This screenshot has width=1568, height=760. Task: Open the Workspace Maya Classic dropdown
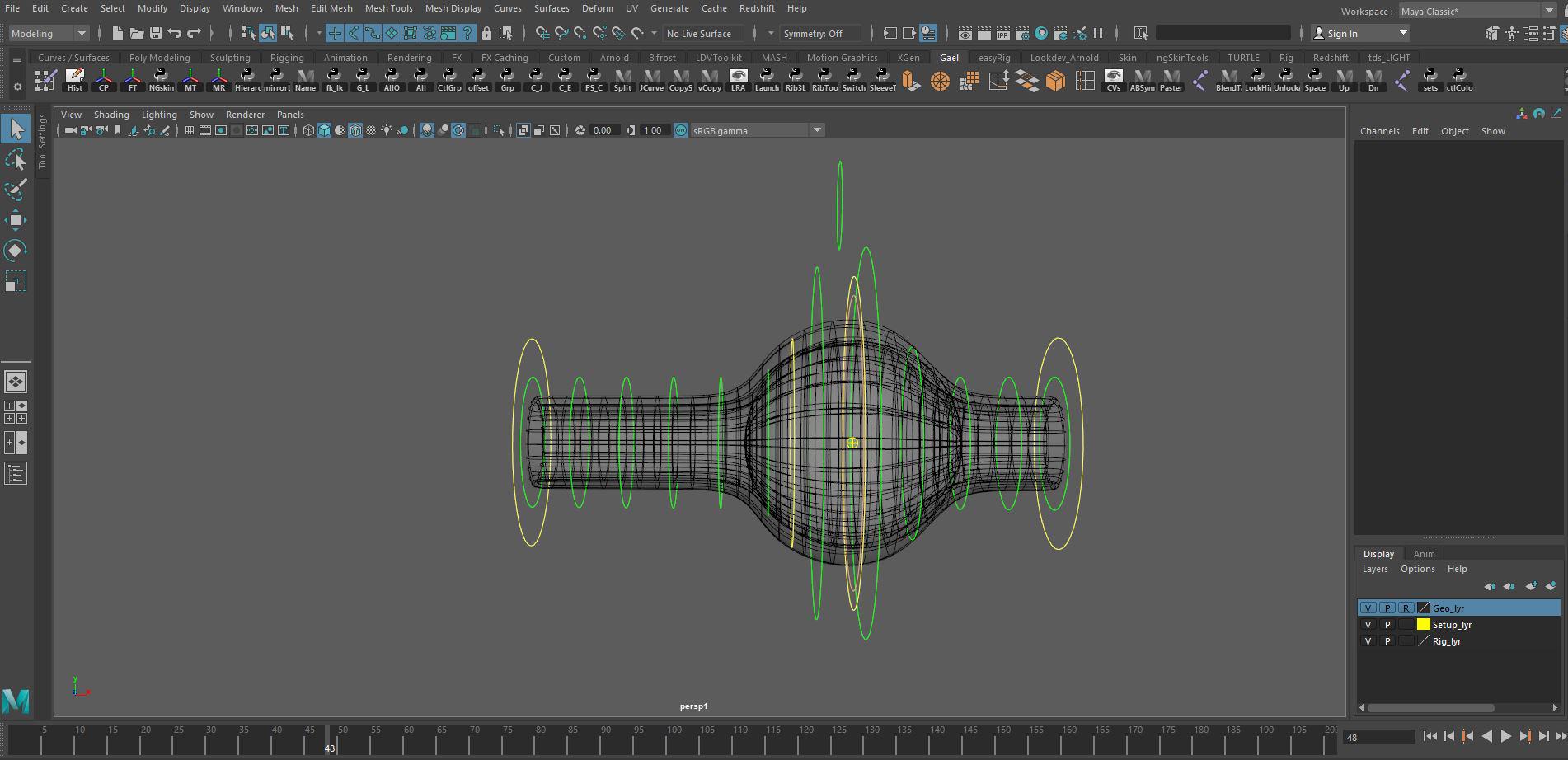pyautogui.click(x=1476, y=11)
